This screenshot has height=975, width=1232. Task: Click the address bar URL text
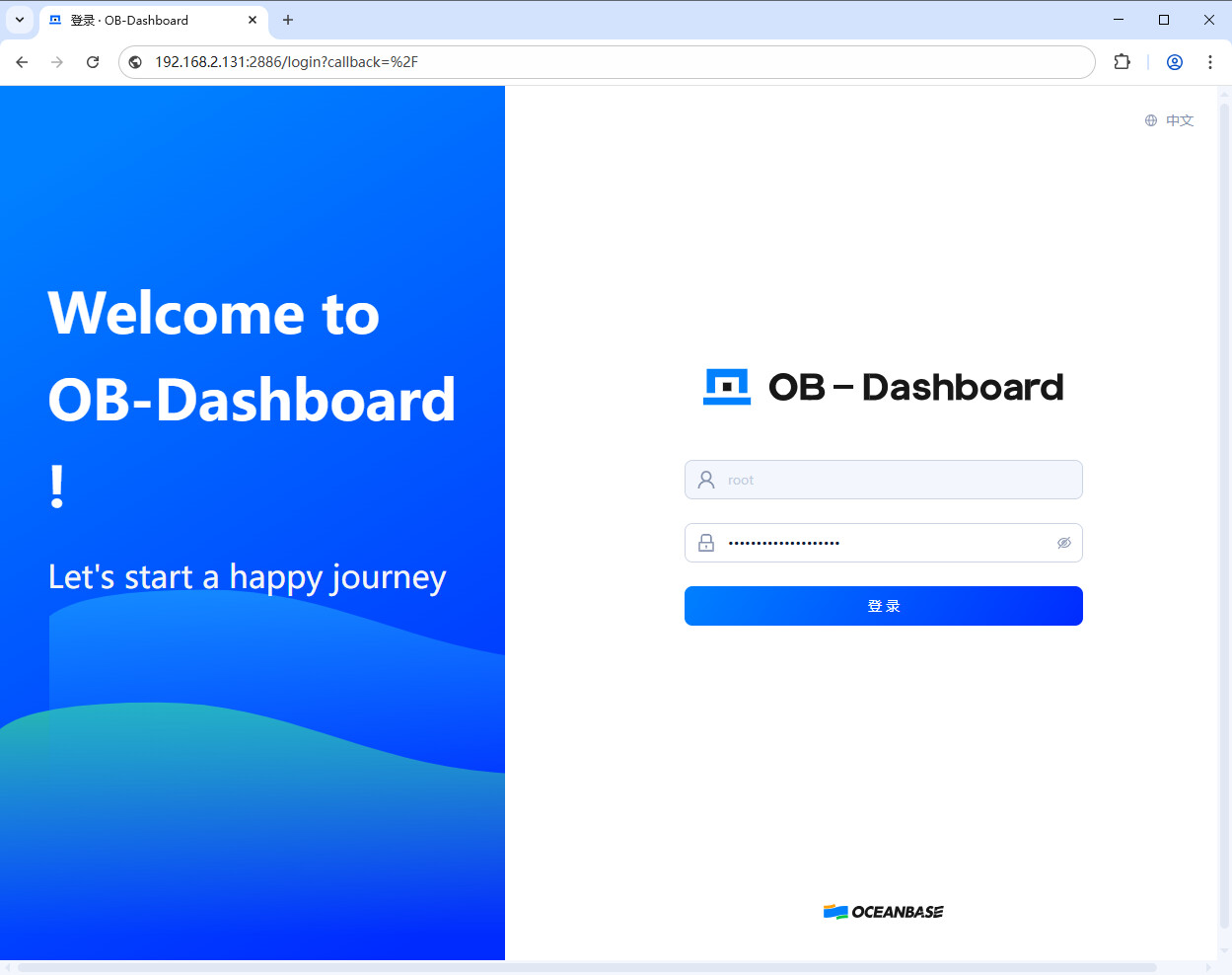click(x=286, y=62)
